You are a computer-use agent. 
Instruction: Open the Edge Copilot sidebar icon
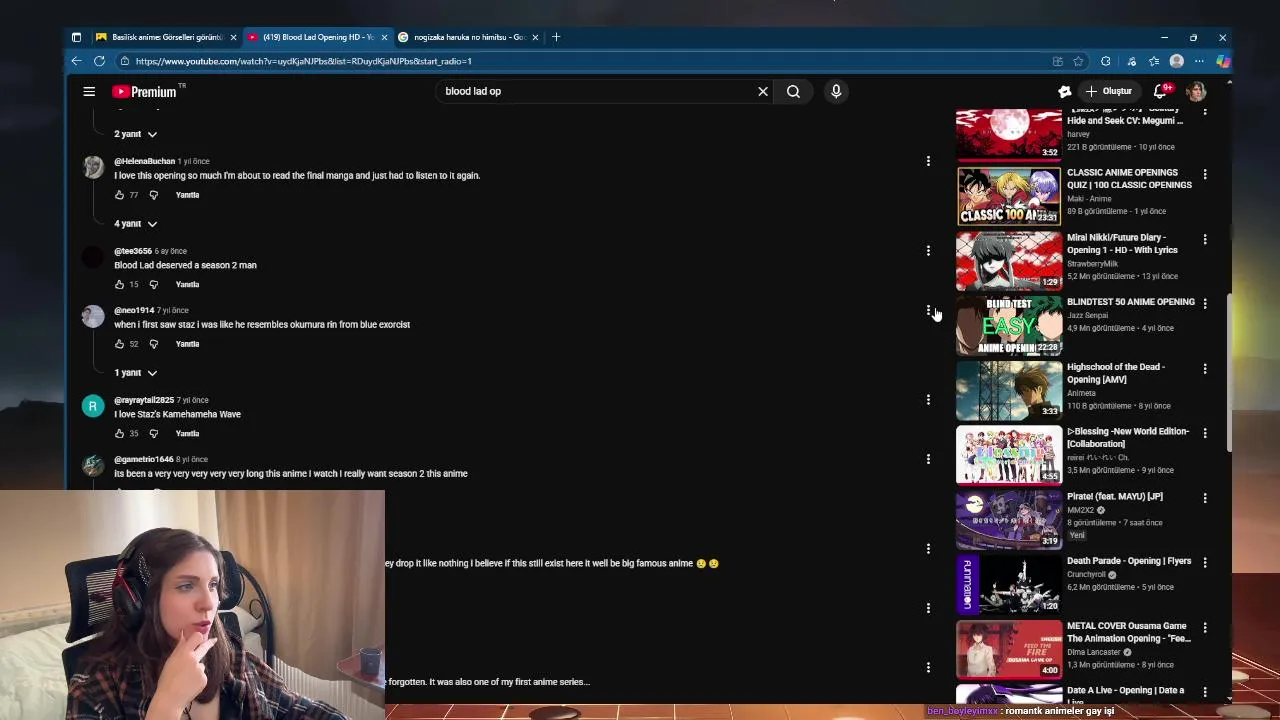point(1222,61)
